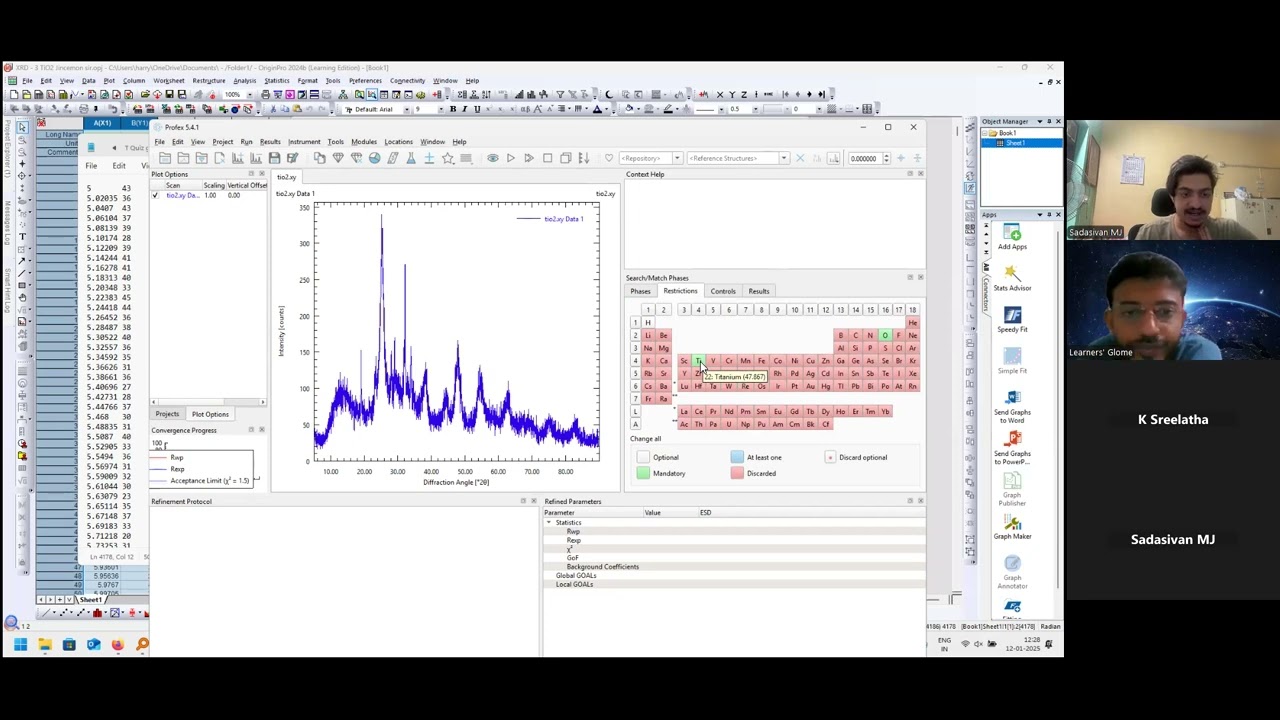The image size is (1280, 720).
Task: Open Send Graphs to PowerPoint app
Action: pos(1012,448)
